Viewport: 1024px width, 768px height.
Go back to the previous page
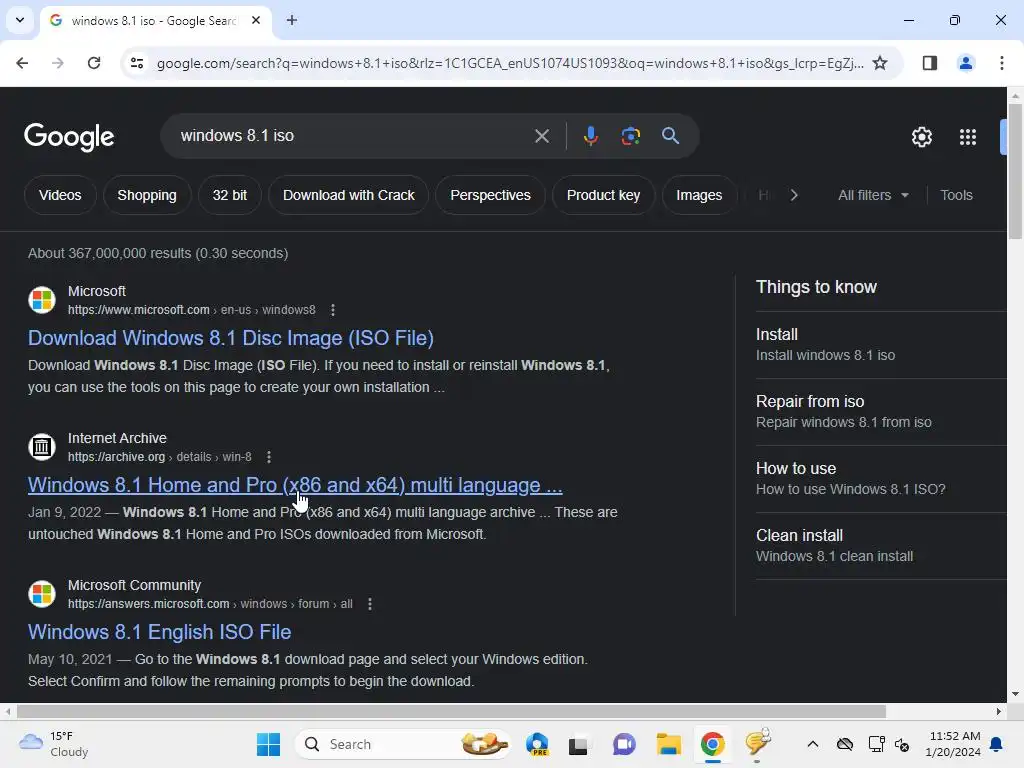[x=22, y=63]
